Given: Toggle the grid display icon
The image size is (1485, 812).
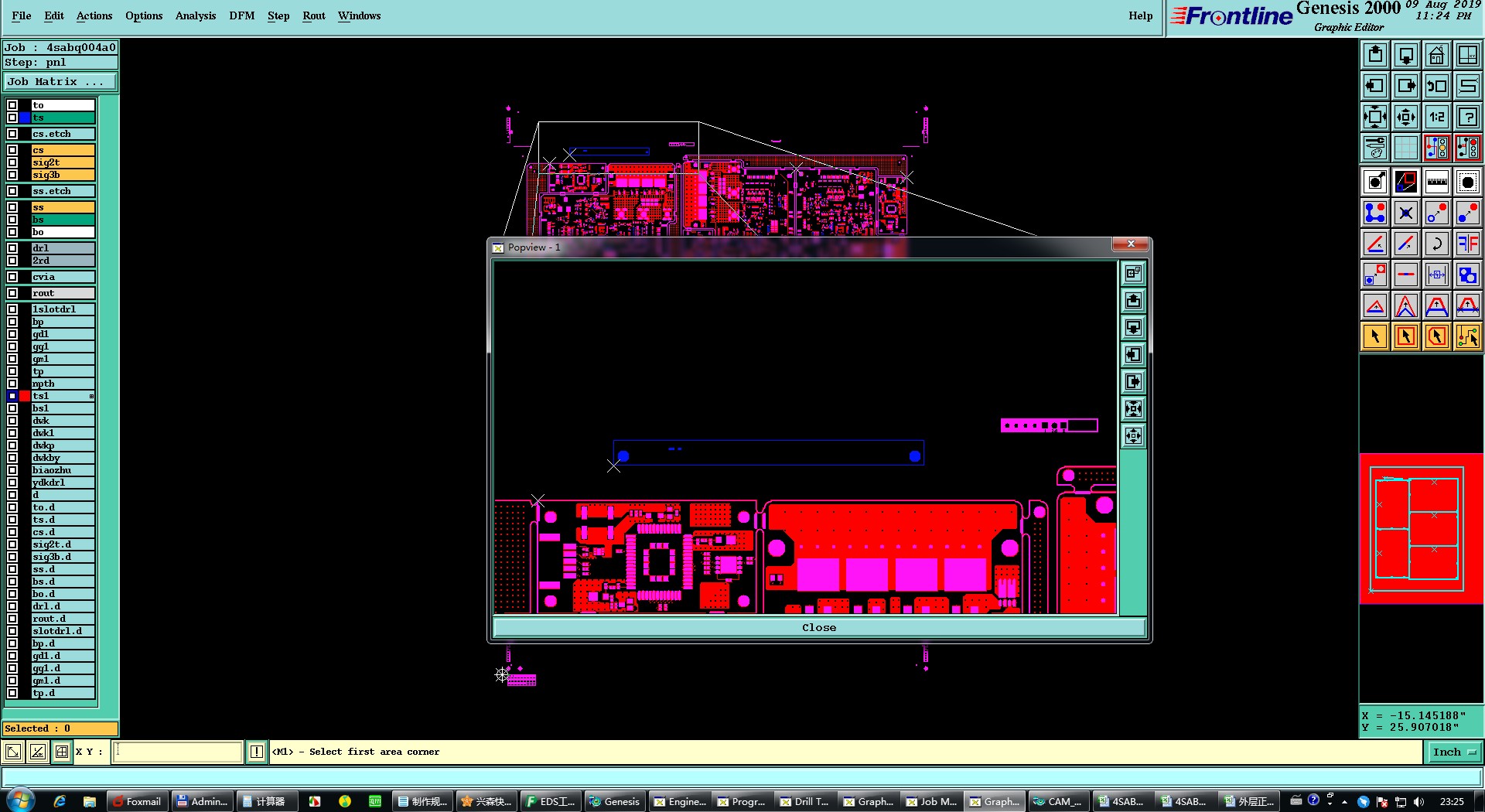Looking at the screenshot, I should pos(1406,147).
